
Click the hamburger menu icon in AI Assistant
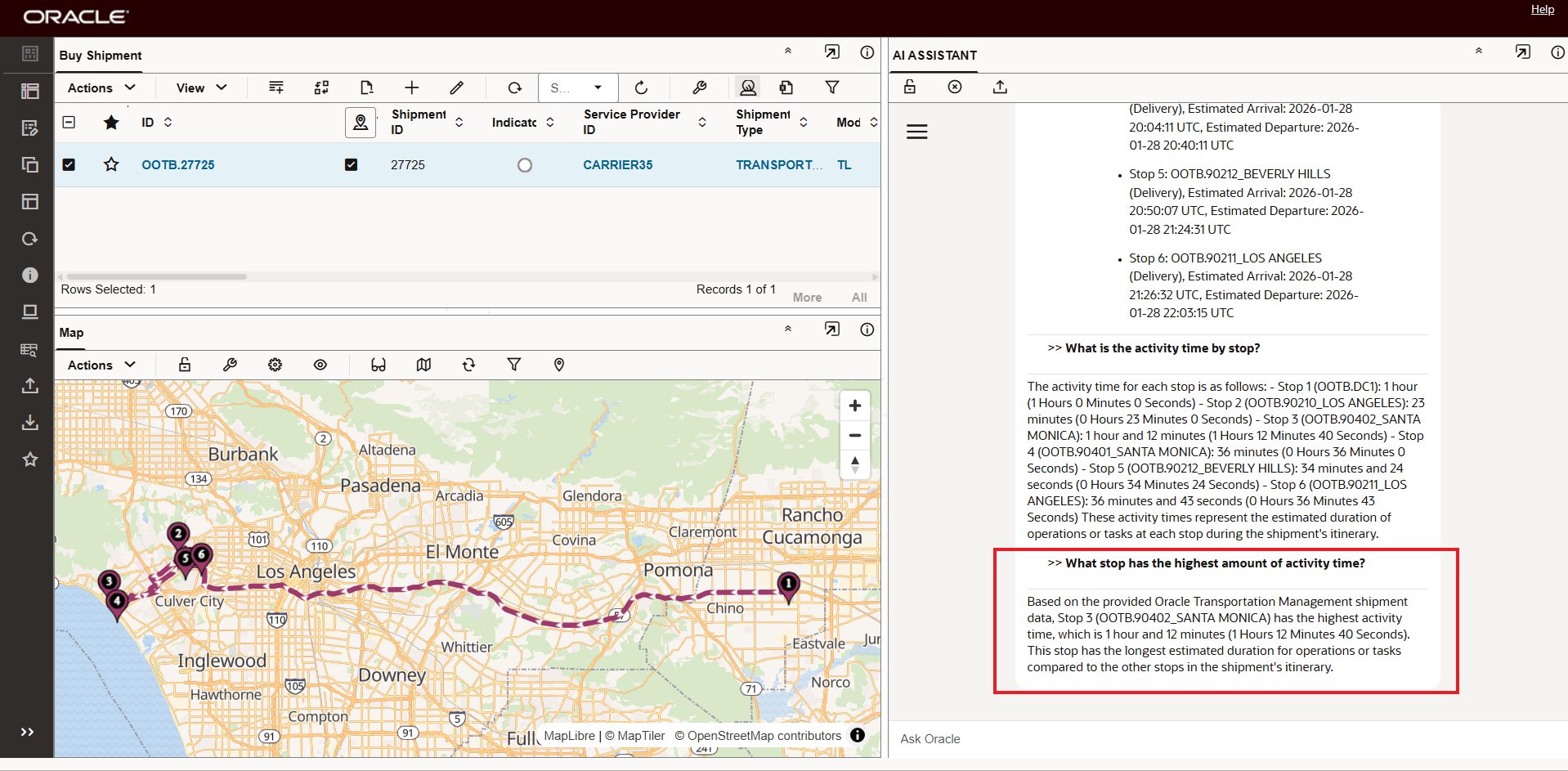coord(917,132)
